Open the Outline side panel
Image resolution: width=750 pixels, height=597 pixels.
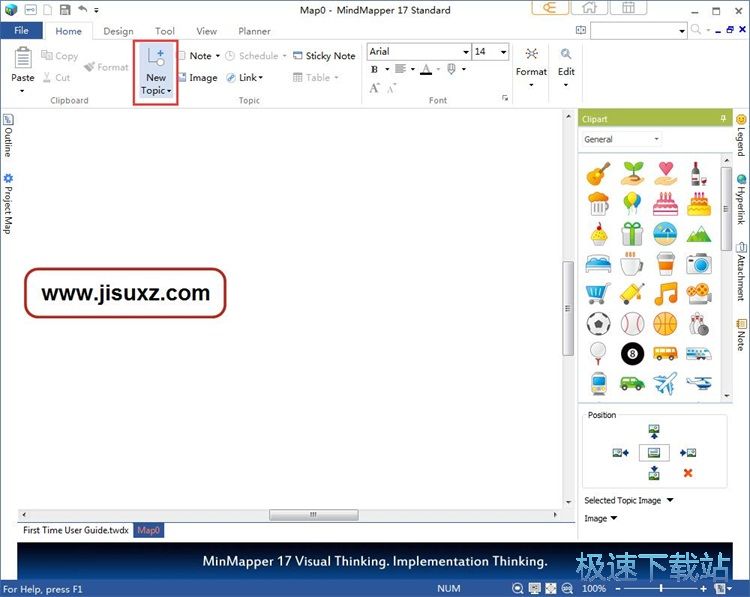point(8,136)
